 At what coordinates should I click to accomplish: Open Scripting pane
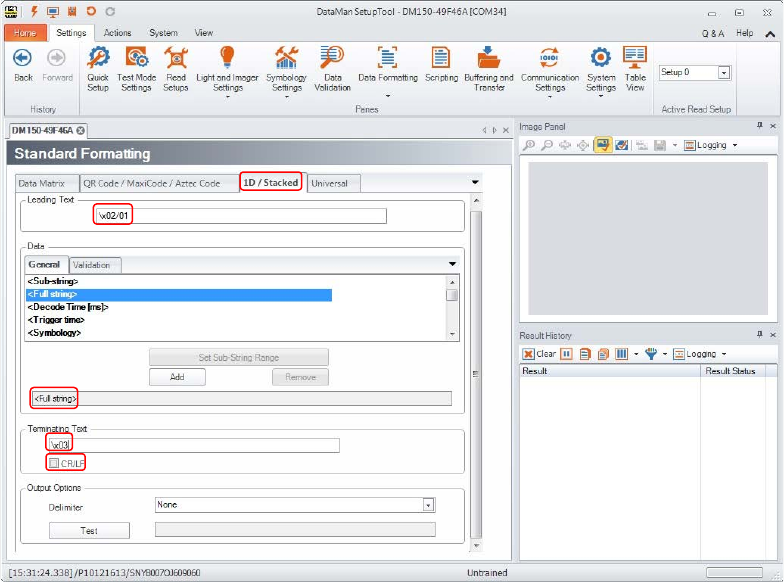tap(441, 64)
